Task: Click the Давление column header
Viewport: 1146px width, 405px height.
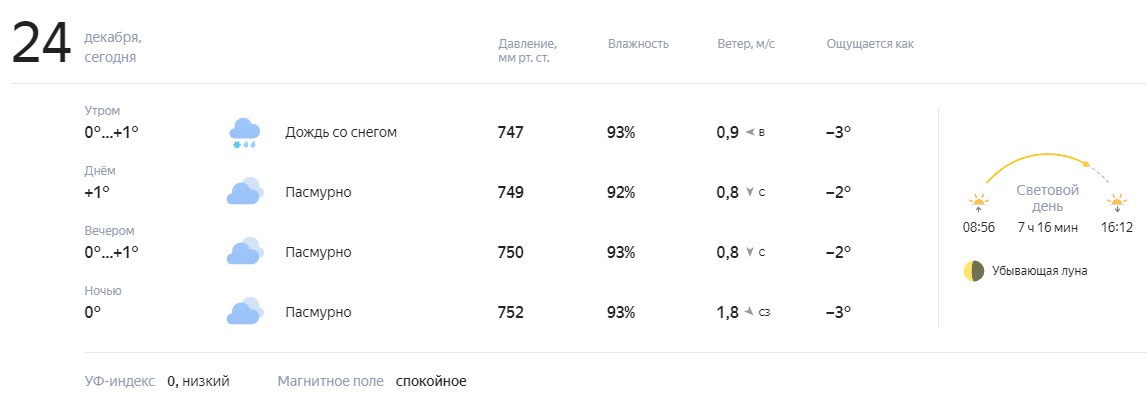Action: tap(528, 50)
